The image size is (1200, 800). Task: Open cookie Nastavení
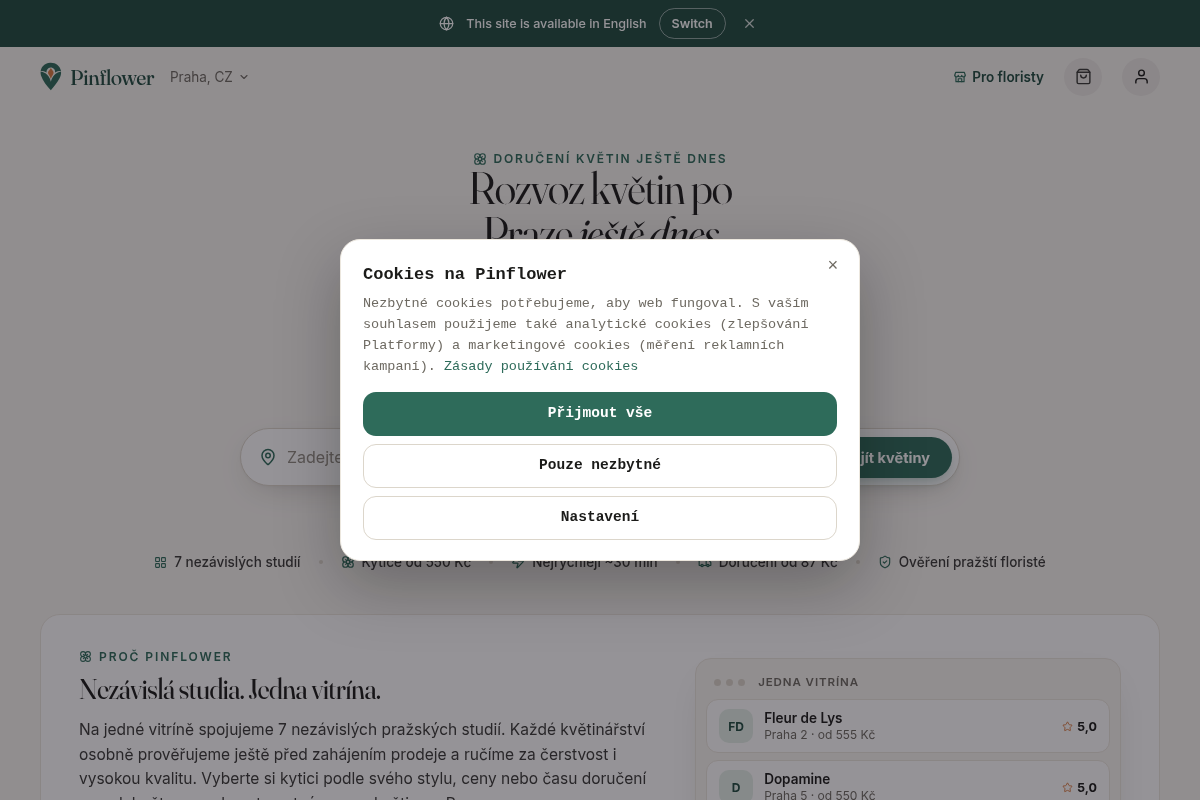(x=600, y=518)
